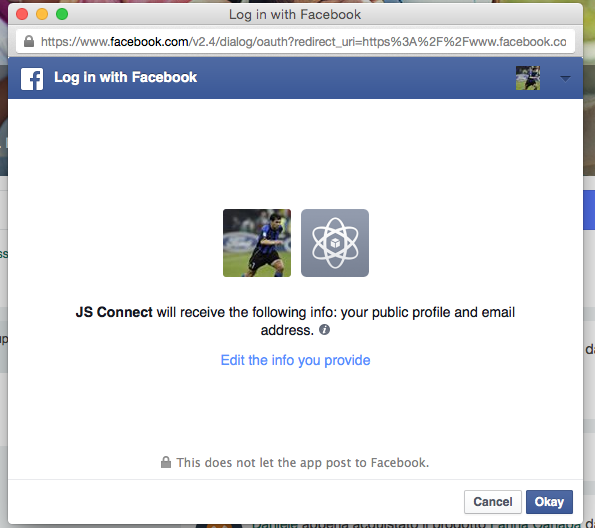Click the padlock icon in address bar

pyautogui.click(x=29, y=41)
